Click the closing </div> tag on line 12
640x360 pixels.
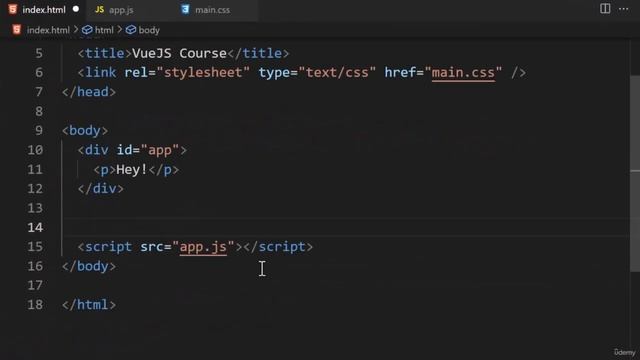click(x=100, y=189)
